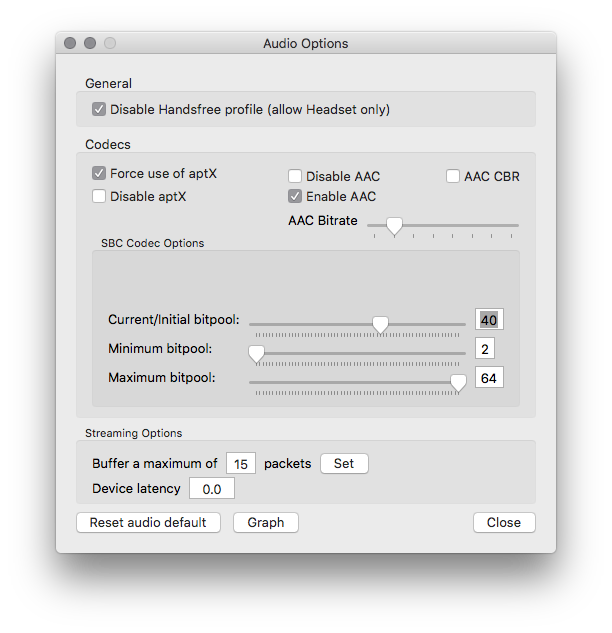Click the Maximum bitpool value field
The height and width of the screenshot is (633, 612).
pos(489,377)
